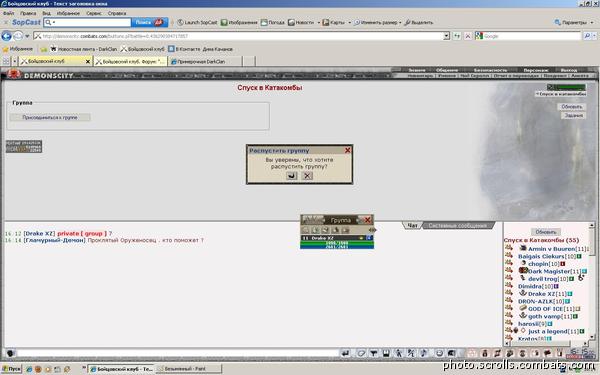Open the Чат tab
The width and height of the screenshot is (600, 375).
[412, 225]
